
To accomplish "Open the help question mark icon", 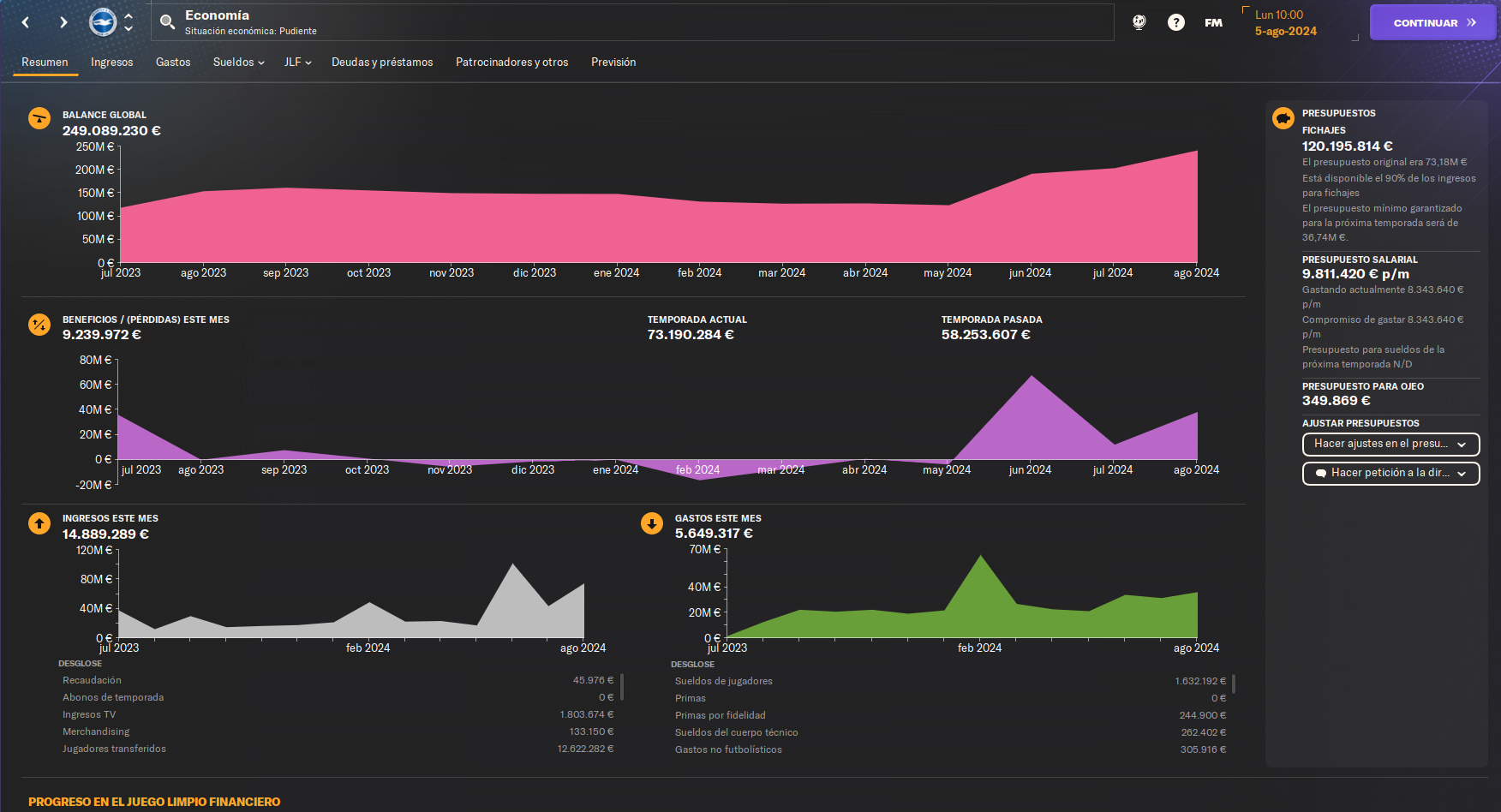I will click(1176, 22).
